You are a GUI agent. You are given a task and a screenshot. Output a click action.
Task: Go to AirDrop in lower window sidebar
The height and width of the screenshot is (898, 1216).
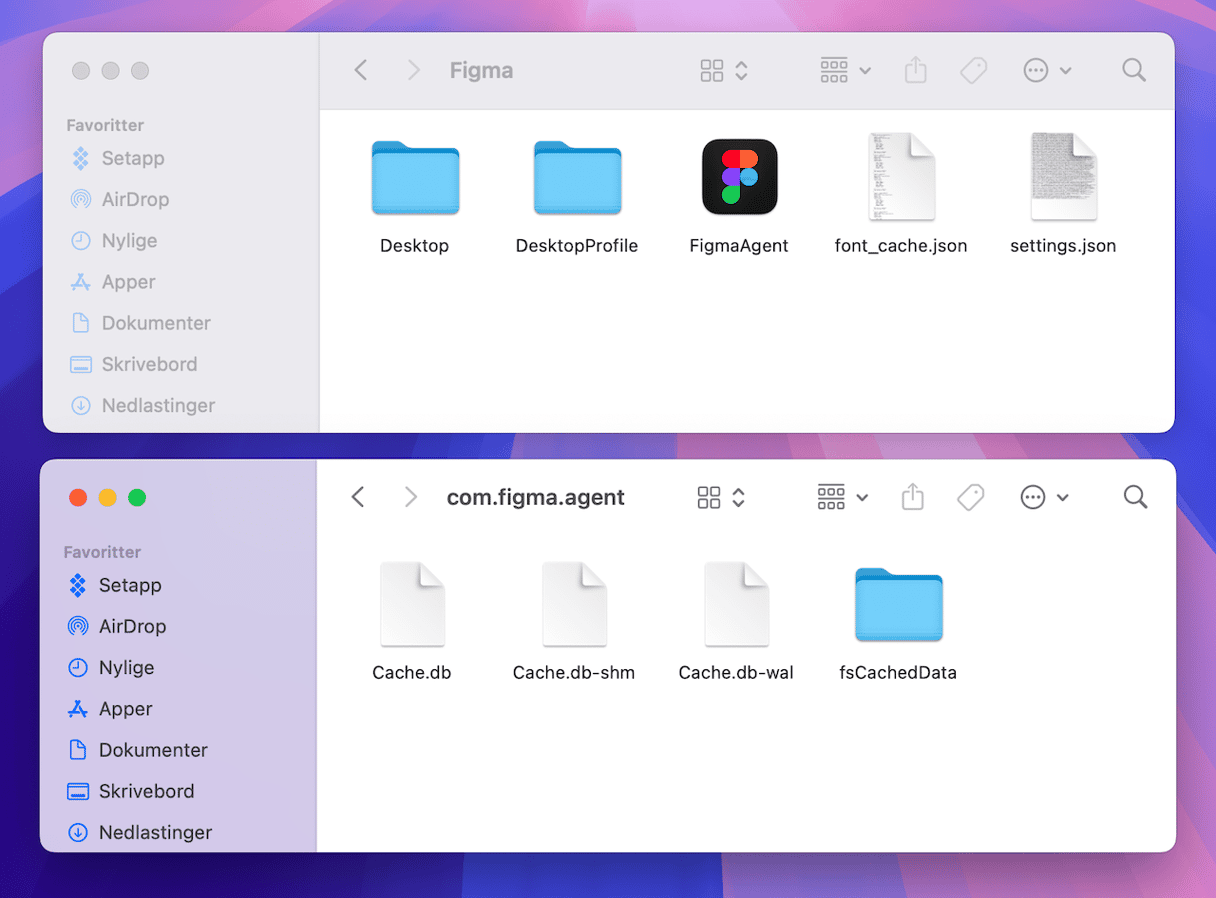coord(132,626)
